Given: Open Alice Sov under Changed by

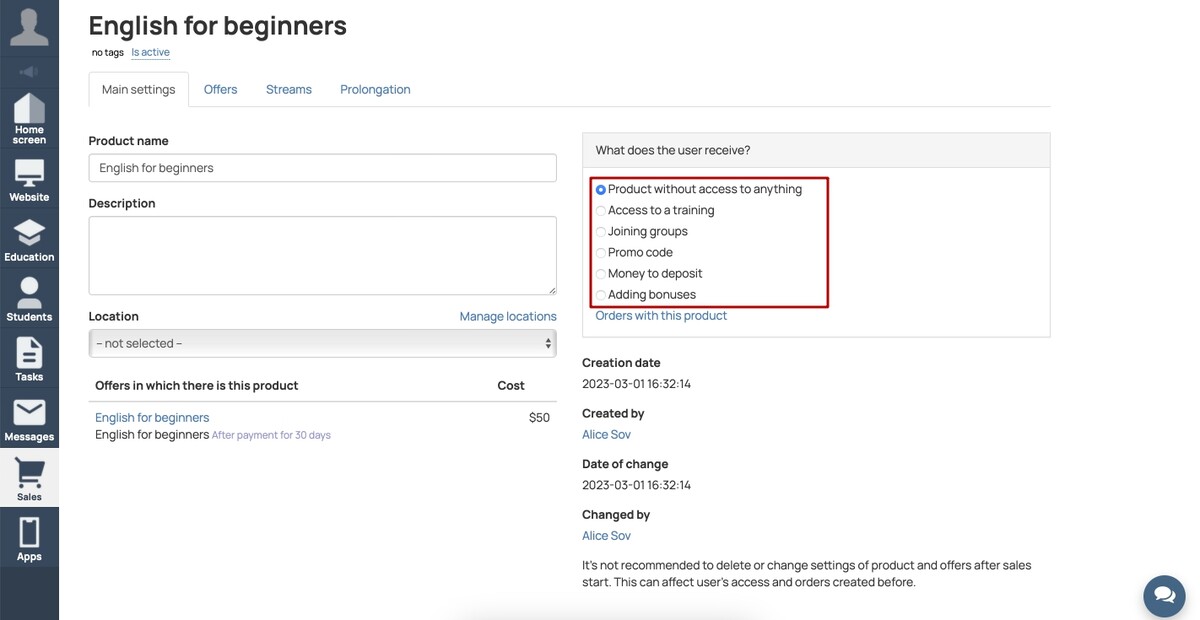Looking at the screenshot, I should [606, 535].
